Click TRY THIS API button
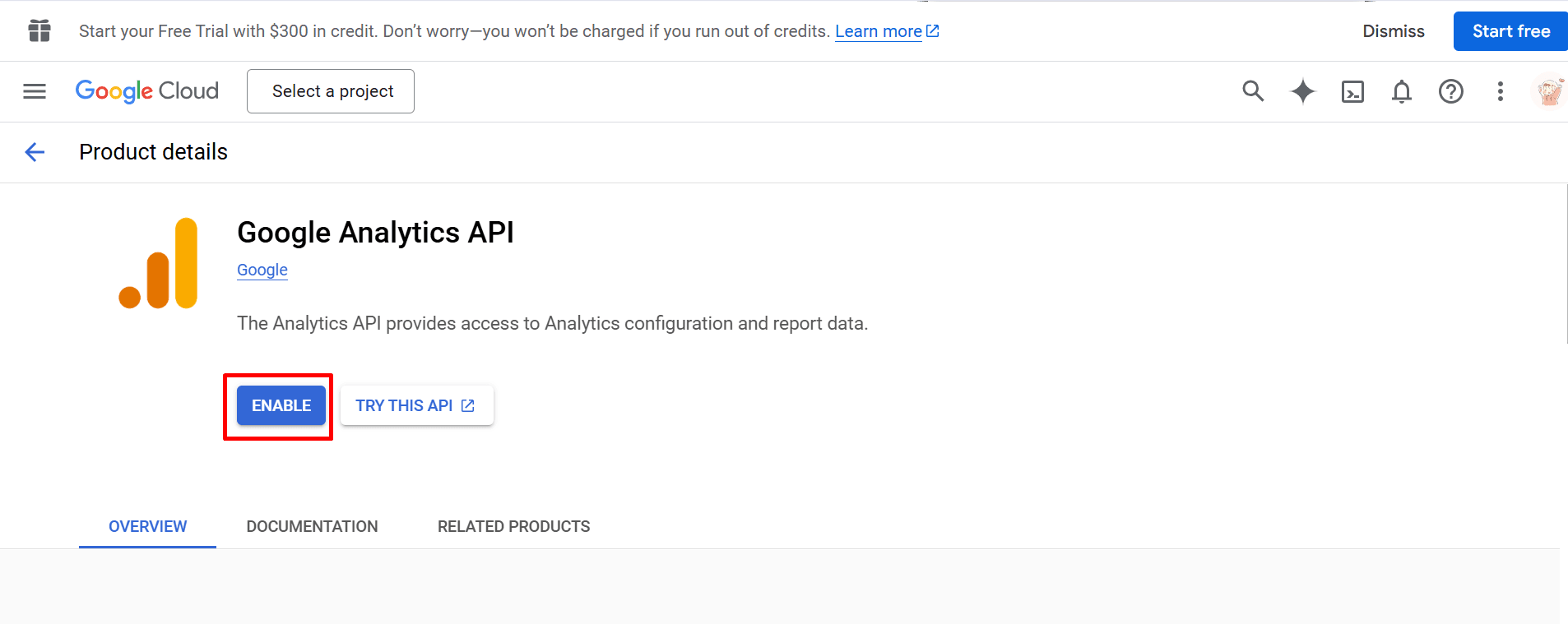 (417, 405)
